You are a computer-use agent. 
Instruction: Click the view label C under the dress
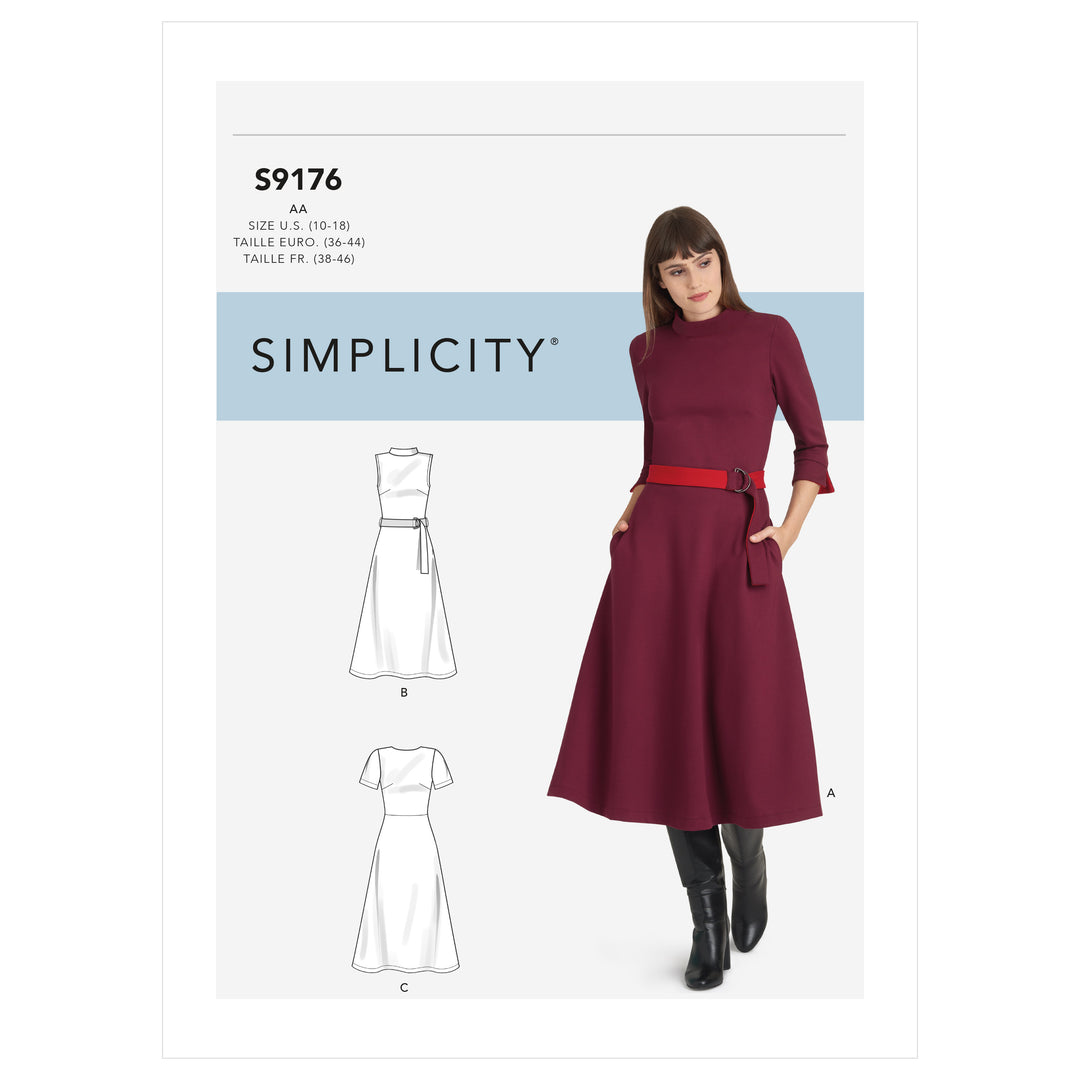click(404, 987)
